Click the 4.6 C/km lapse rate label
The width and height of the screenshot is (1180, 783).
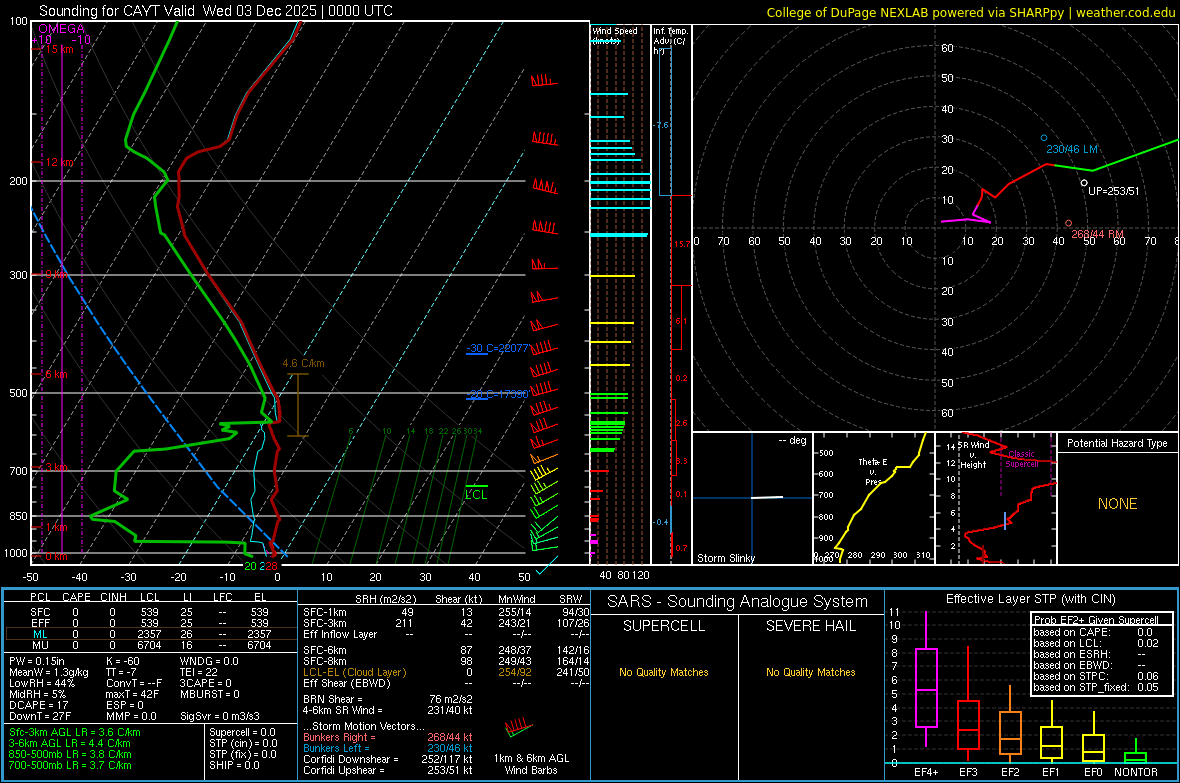303,363
